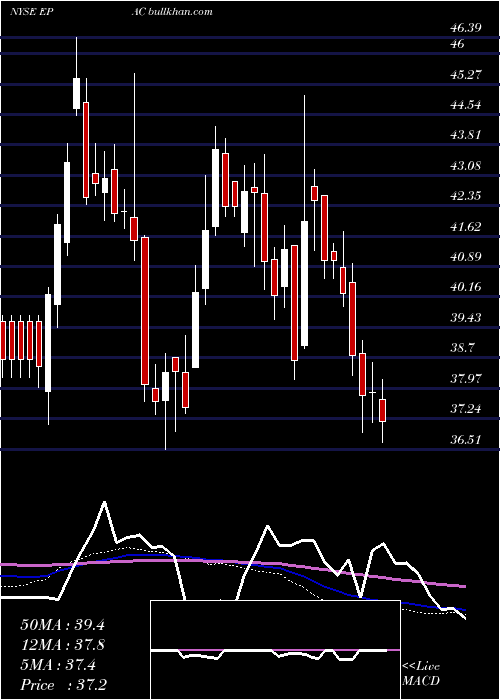500x700 pixels.
Task: Click the 40.89 price axis label
Action: tap(466, 257)
